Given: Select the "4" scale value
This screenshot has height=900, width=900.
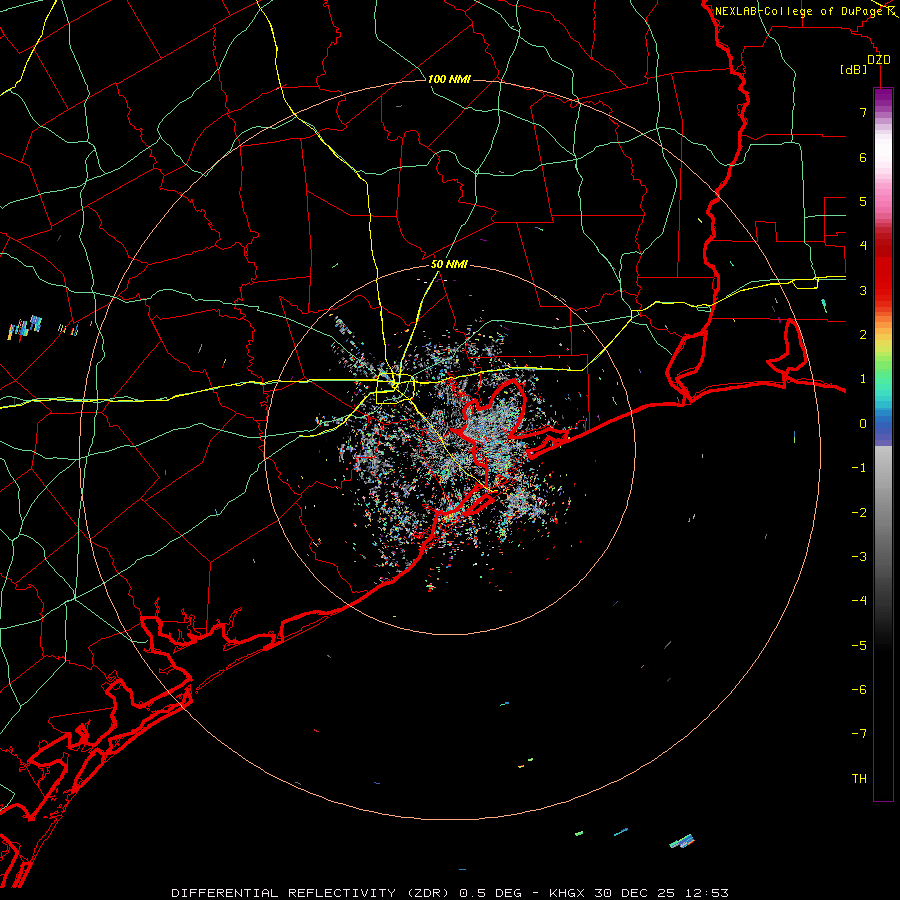Looking at the screenshot, I should pos(863,246).
